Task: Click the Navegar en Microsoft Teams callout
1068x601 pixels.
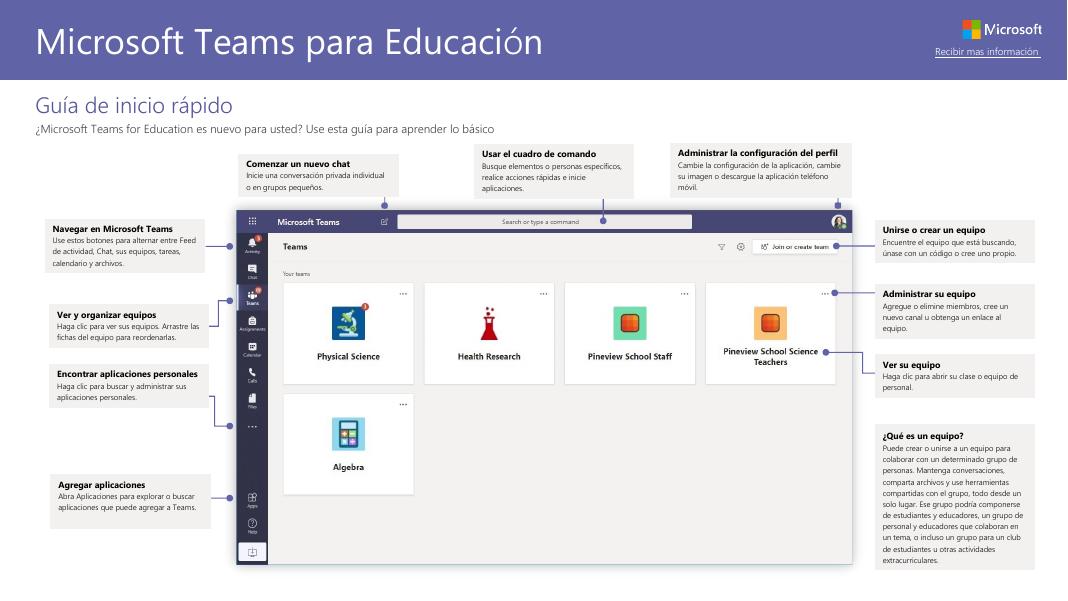Action: click(x=125, y=245)
